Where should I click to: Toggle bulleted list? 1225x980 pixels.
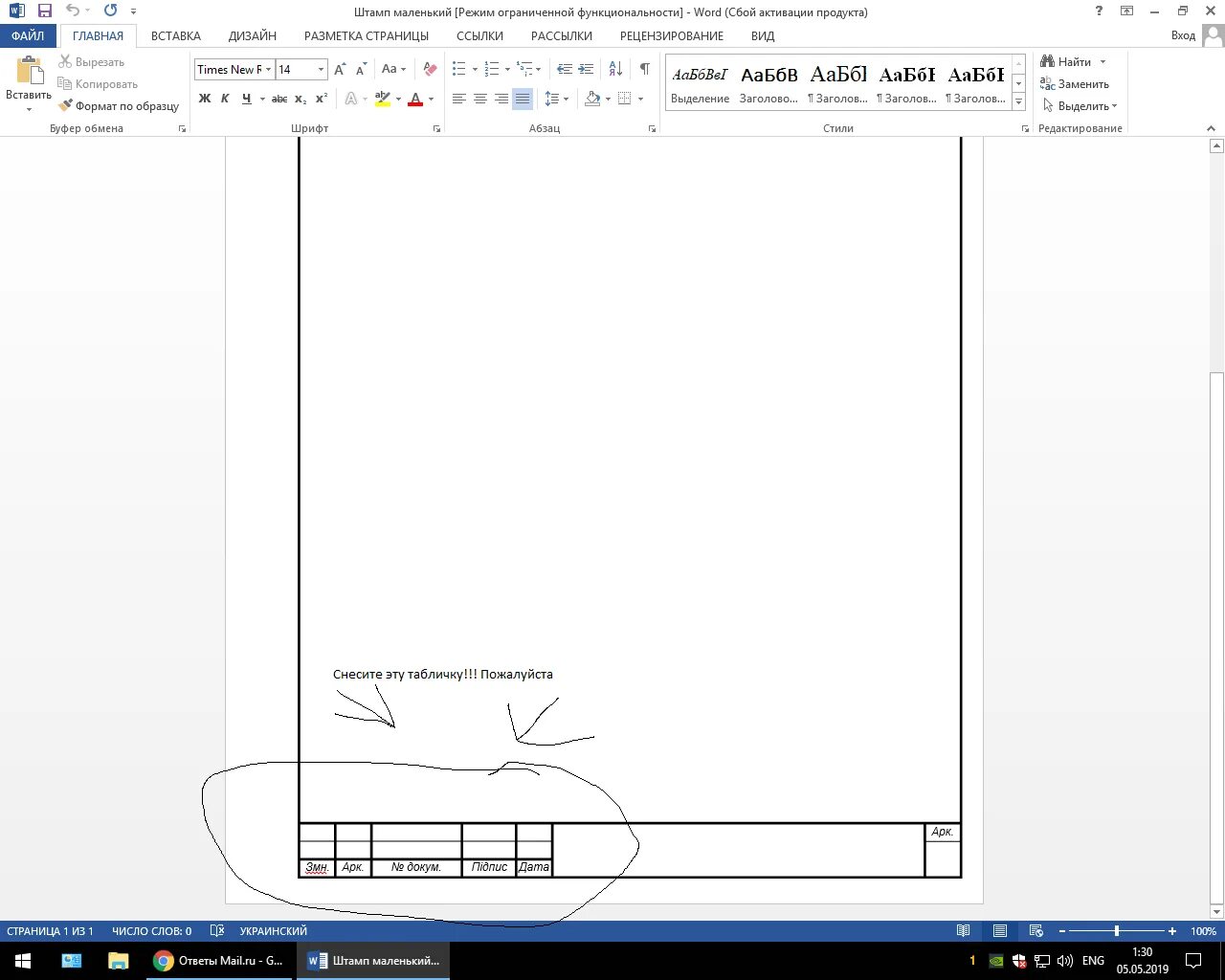459,70
